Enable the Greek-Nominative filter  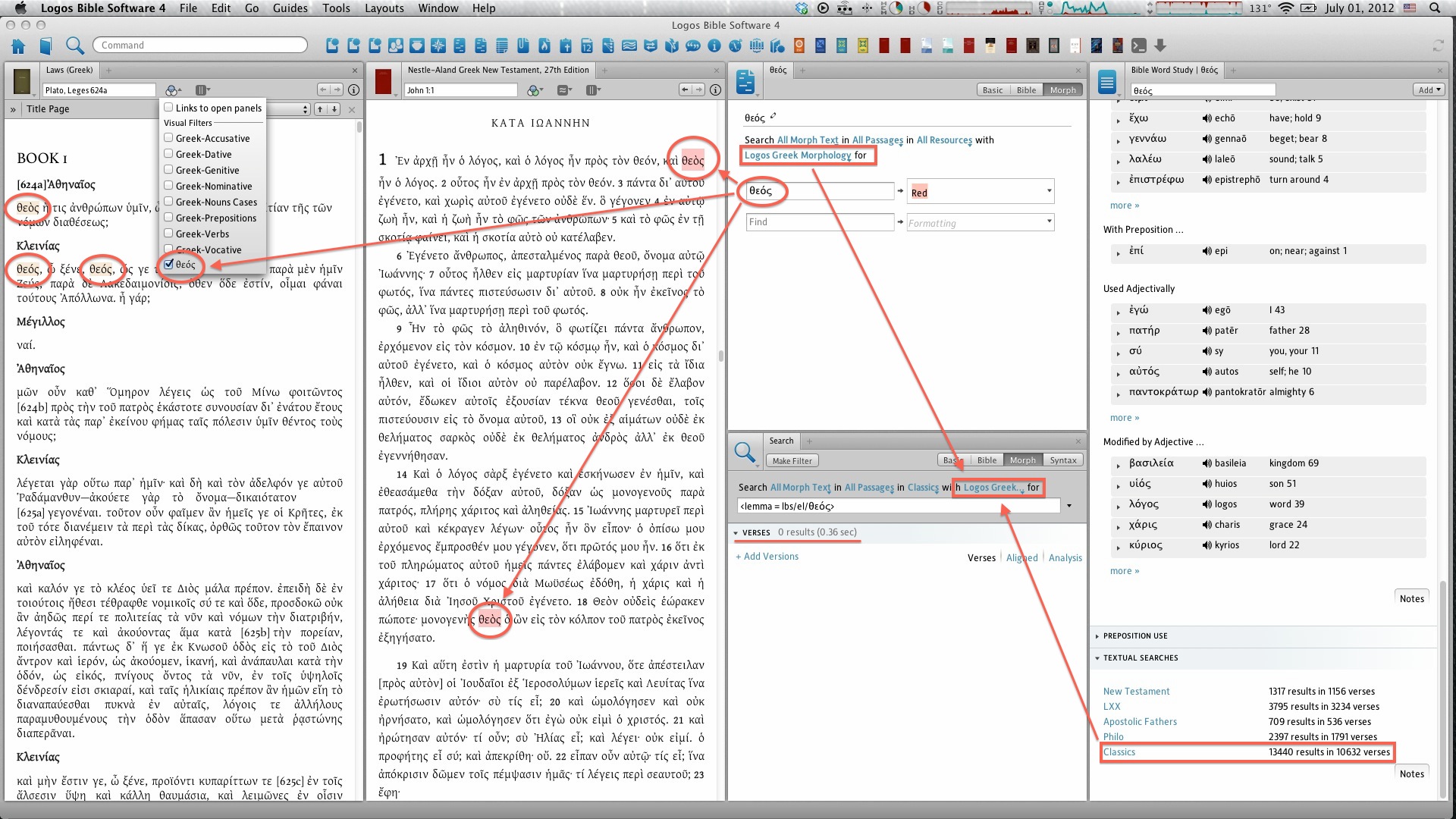(x=169, y=186)
